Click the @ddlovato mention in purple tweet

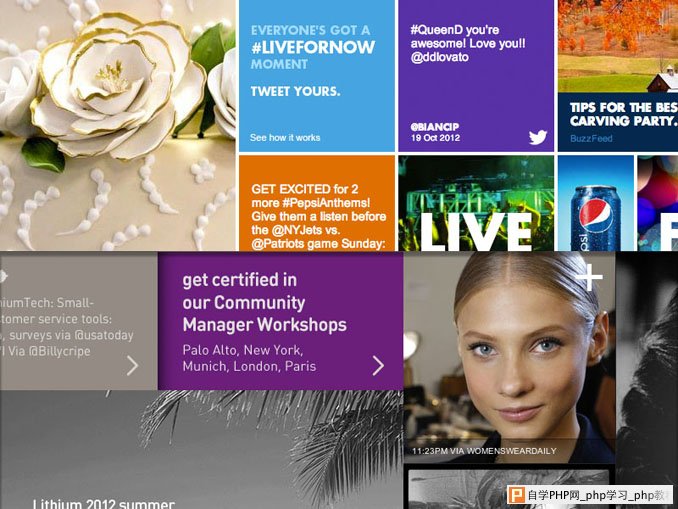pyautogui.click(x=439, y=57)
